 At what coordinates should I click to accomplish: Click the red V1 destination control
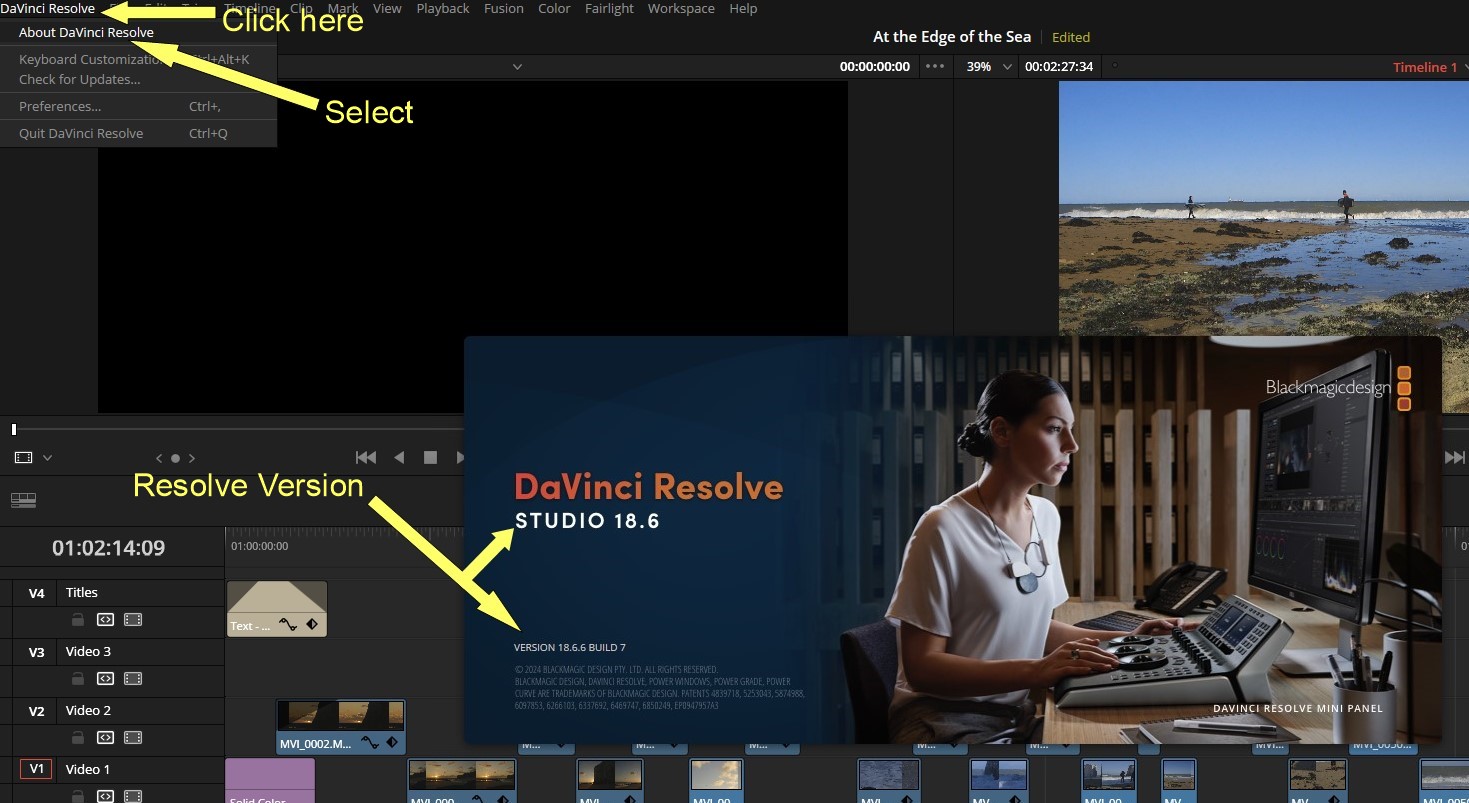pyautogui.click(x=37, y=769)
